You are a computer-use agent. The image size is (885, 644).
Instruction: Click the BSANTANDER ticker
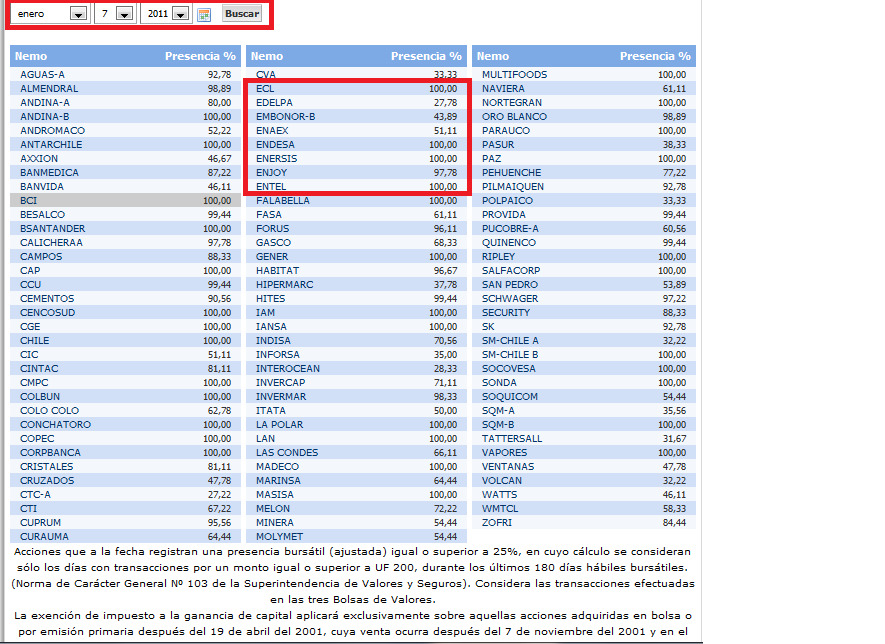[52, 229]
